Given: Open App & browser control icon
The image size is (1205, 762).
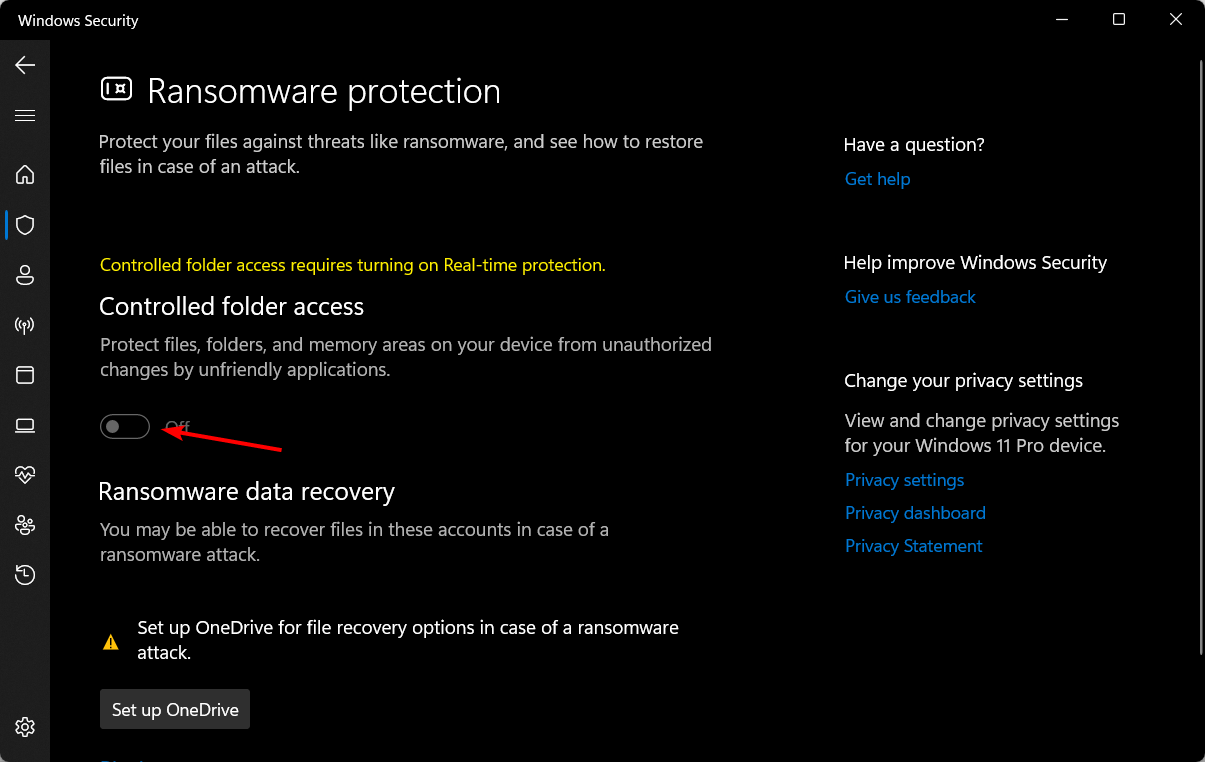Looking at the screenshot, I should (25, 375).
